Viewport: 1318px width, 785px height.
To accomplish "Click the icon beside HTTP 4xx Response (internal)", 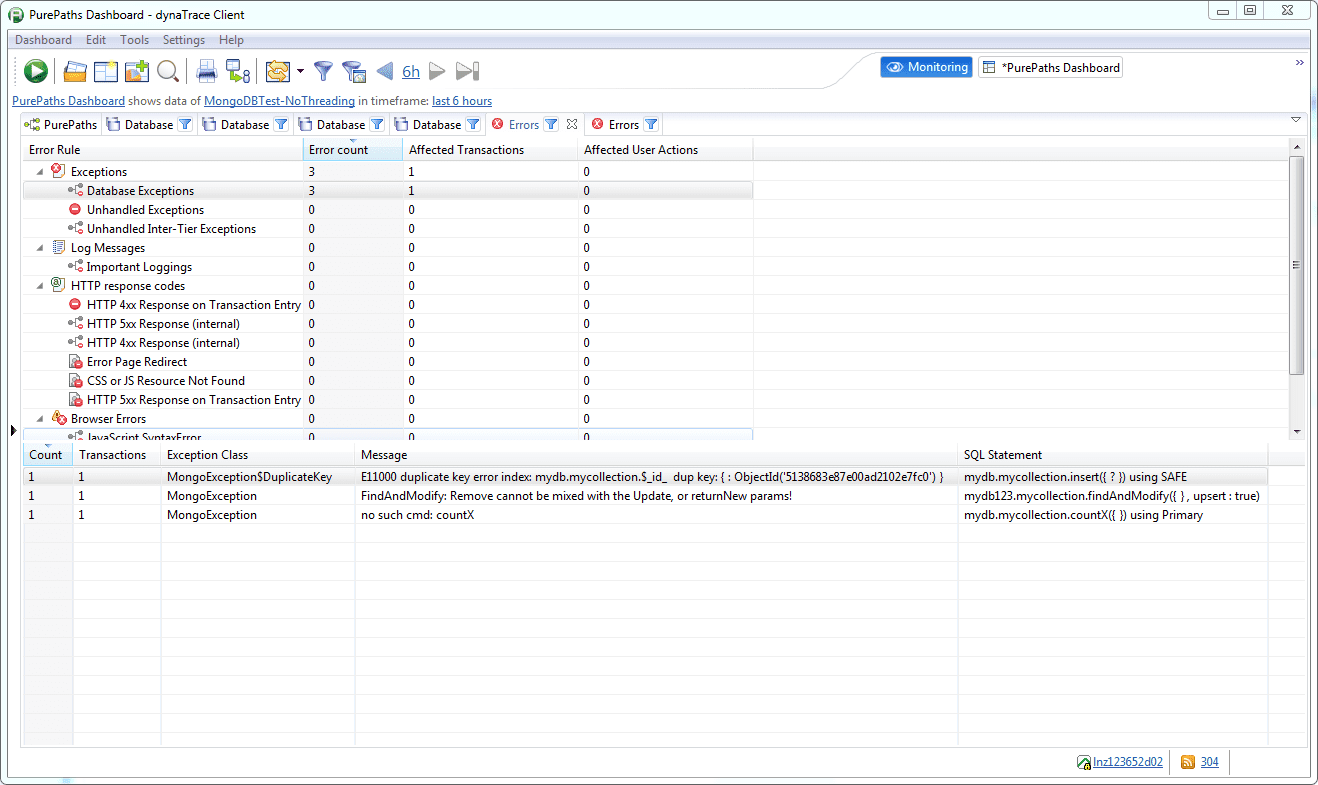I will coord(75,343).
